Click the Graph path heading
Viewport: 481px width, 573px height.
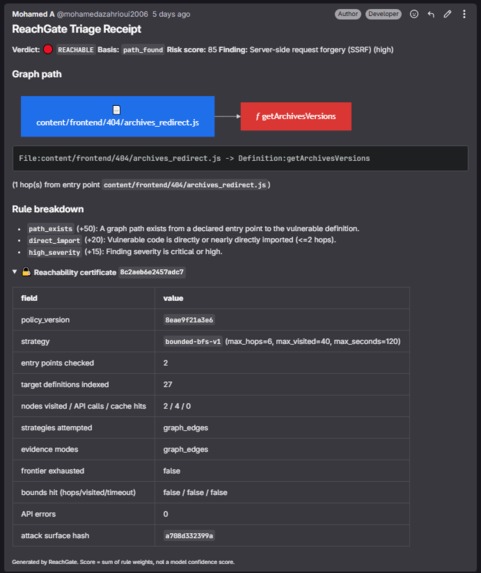[x=37, y=74]
